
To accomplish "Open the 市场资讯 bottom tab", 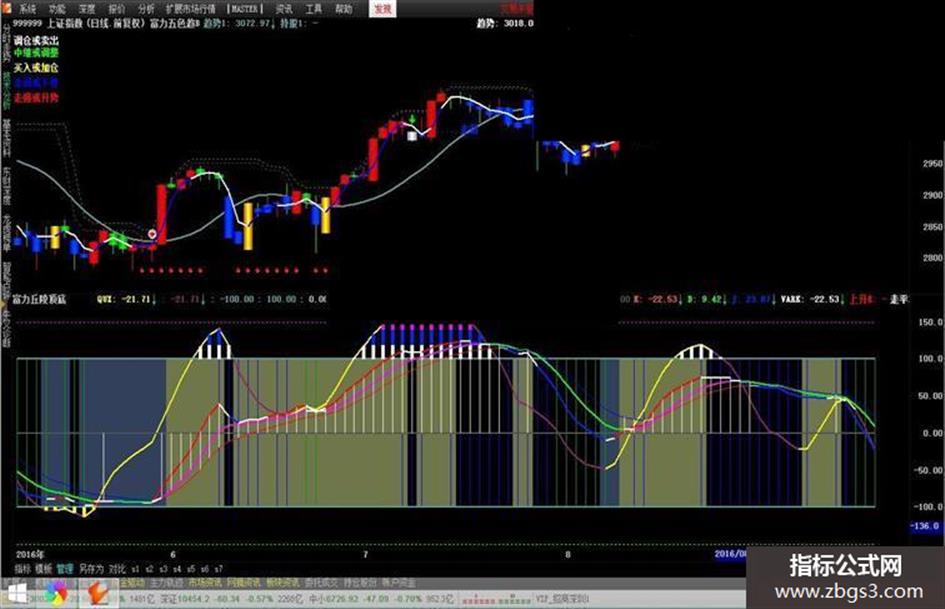I will click(x=204, y=583).
